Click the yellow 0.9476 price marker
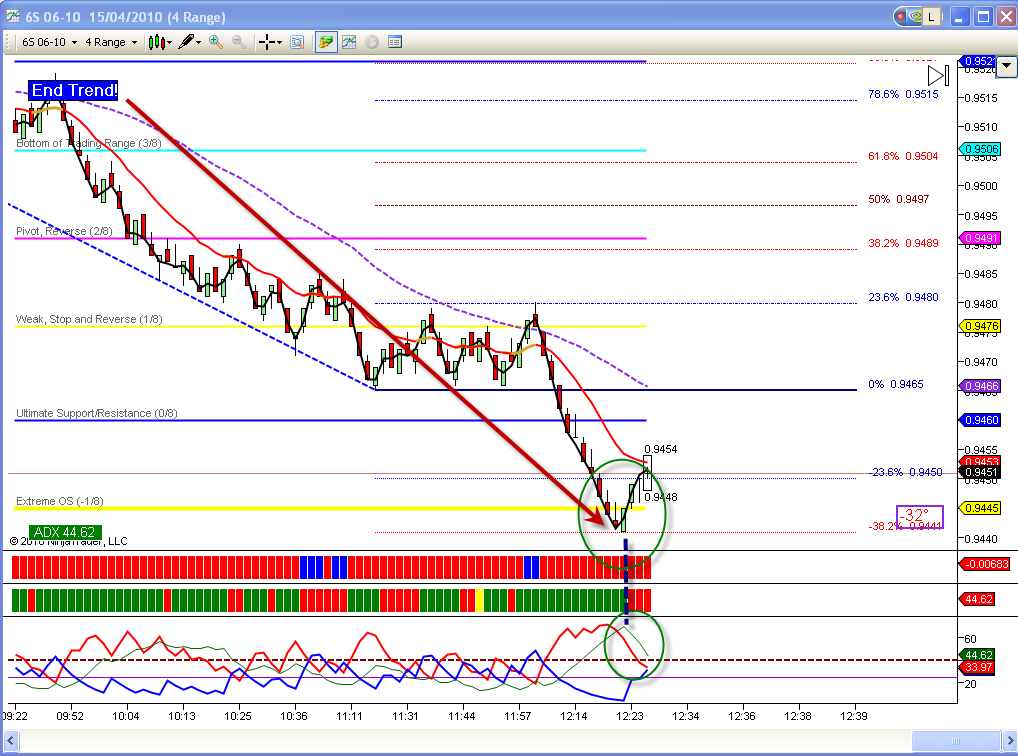 coord(980,325)
